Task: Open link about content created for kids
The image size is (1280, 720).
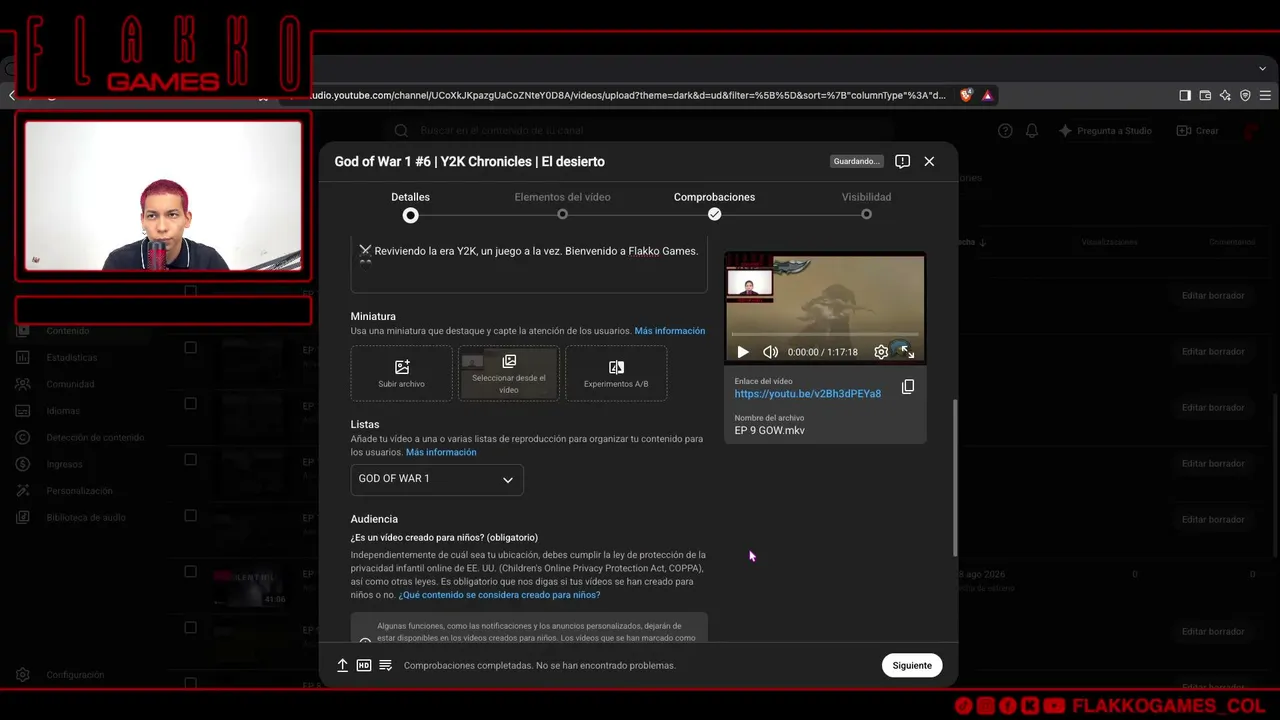Action: coord(499,595)
